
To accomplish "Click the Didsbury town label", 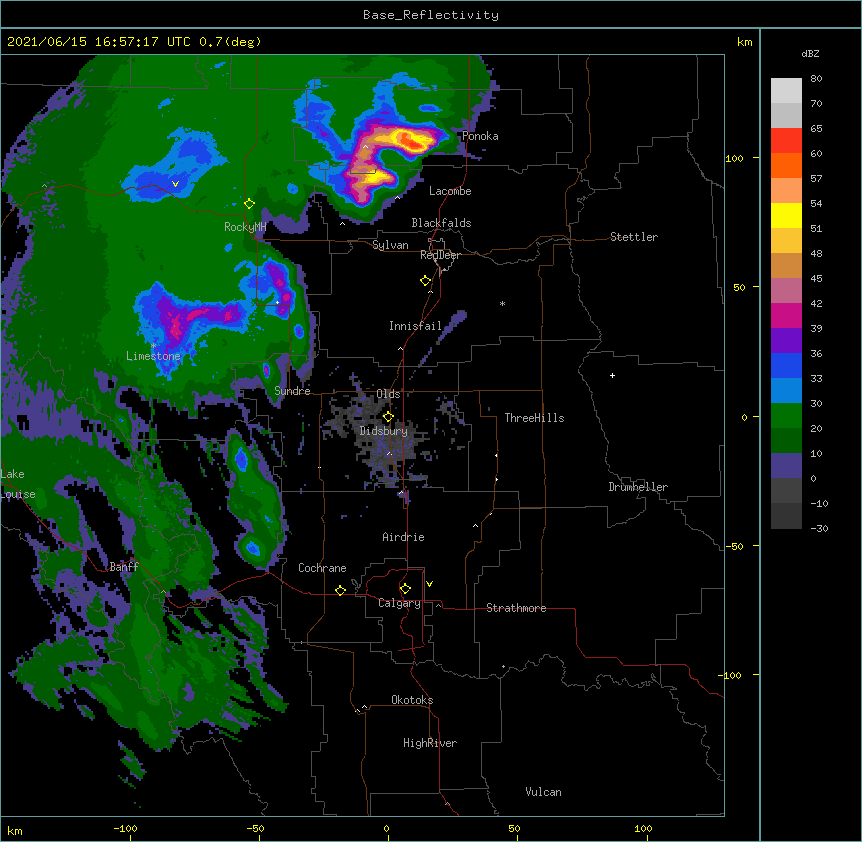I will [x=384, y=431].
